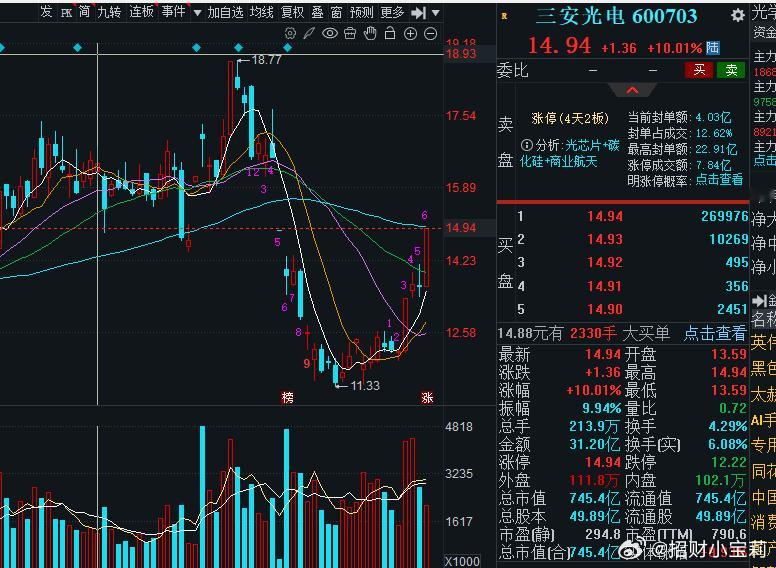Open settings gear beside 三安光电 600703

coord(737,16)
